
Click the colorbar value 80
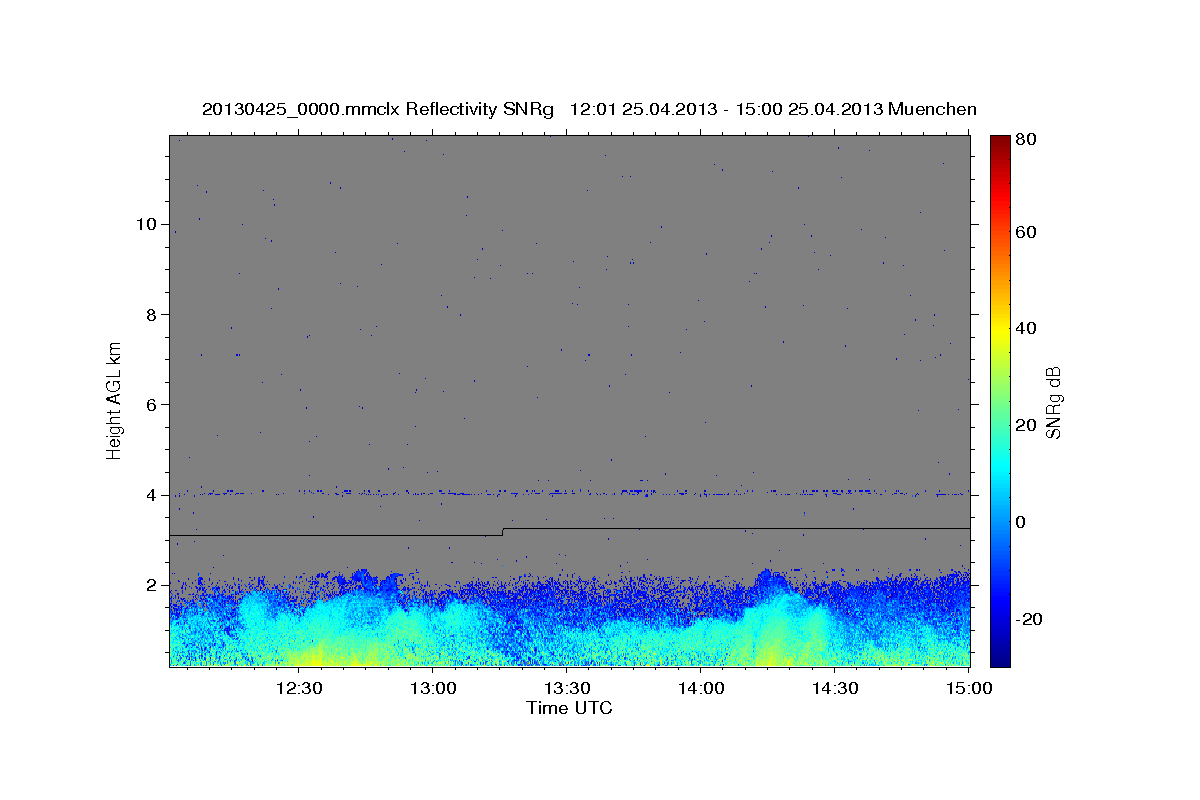1026,140
